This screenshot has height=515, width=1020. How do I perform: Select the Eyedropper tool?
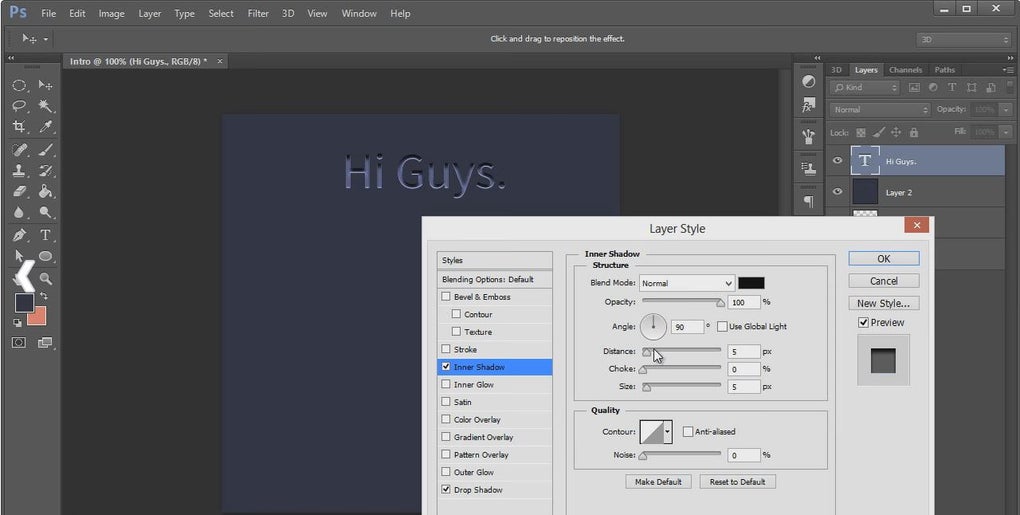point(46,127)
